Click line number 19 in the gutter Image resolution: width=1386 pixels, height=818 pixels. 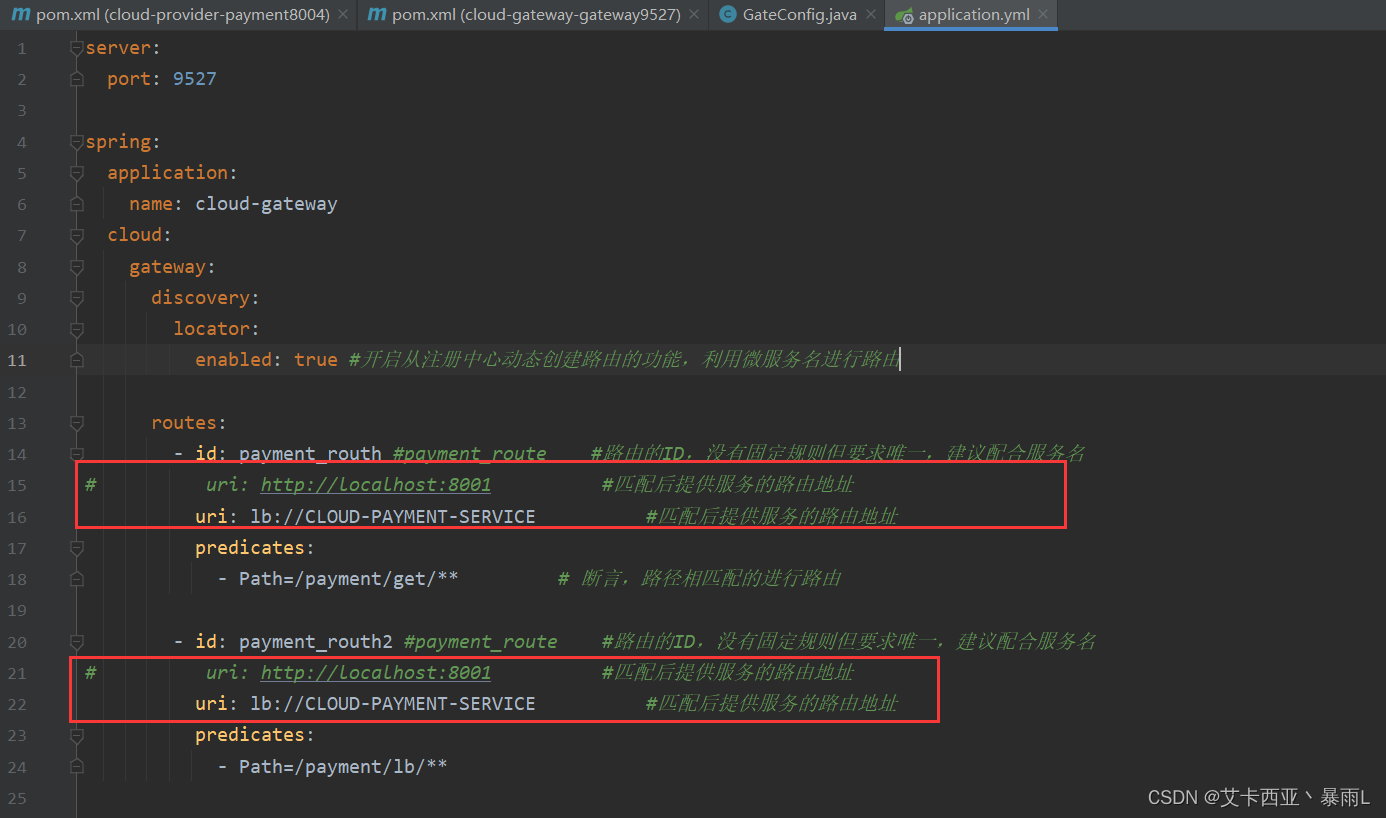(x=17, y=610)
